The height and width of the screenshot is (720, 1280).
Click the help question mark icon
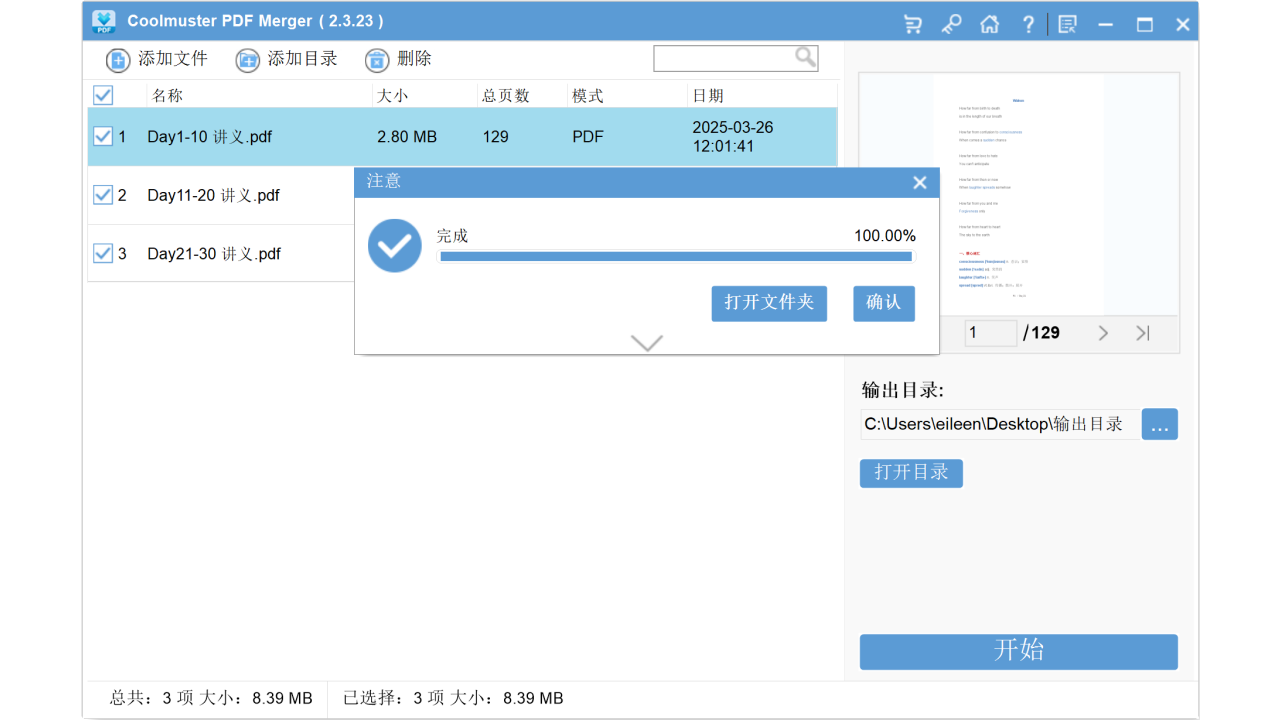tap(1028, 22)
